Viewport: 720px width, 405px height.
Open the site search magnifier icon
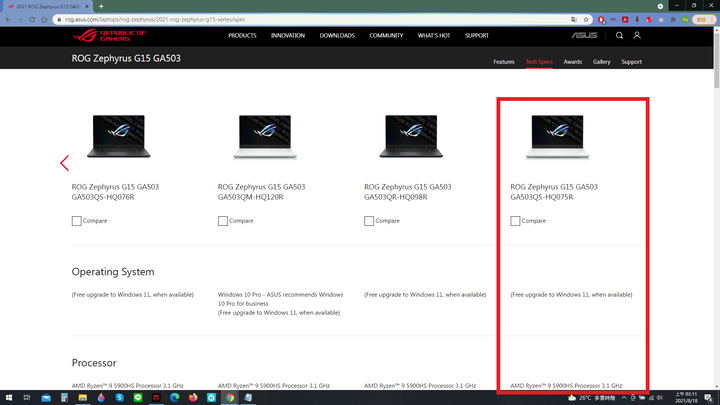tap(619, 35)
